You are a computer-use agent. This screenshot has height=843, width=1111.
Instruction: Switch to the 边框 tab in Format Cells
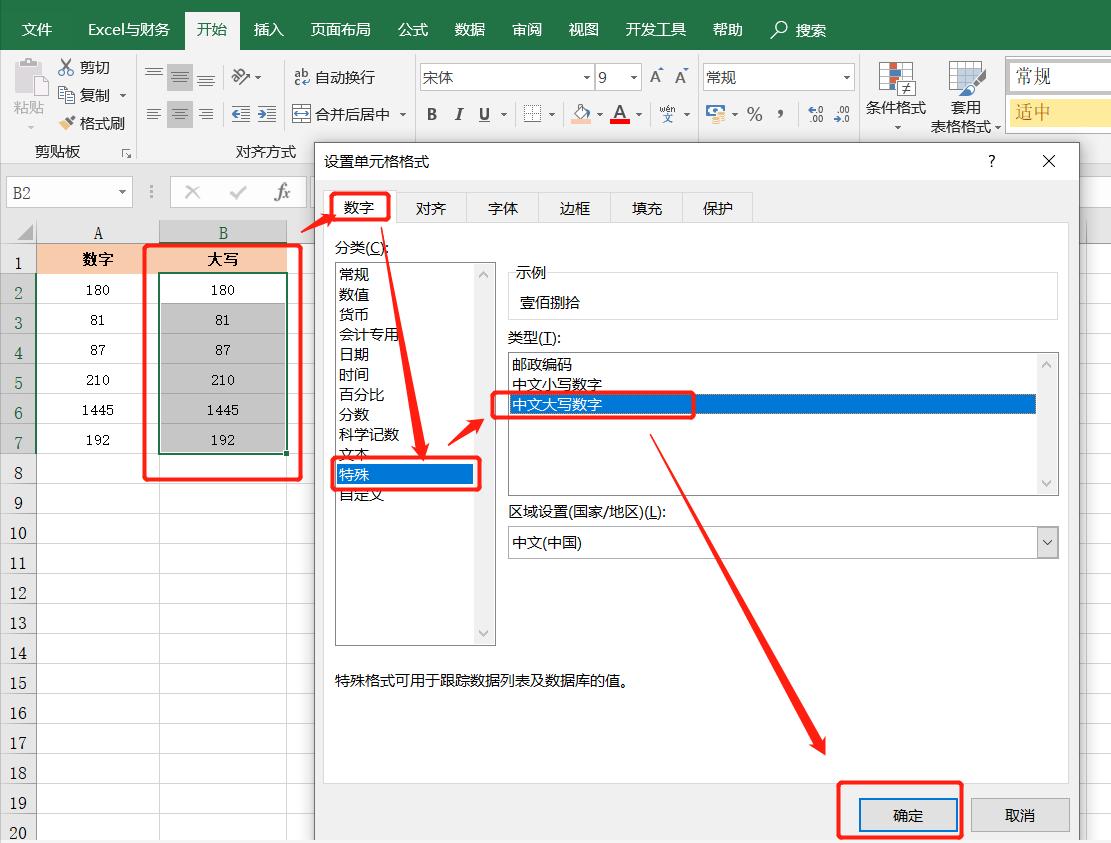pyautogui.click(x=574, y=207)
